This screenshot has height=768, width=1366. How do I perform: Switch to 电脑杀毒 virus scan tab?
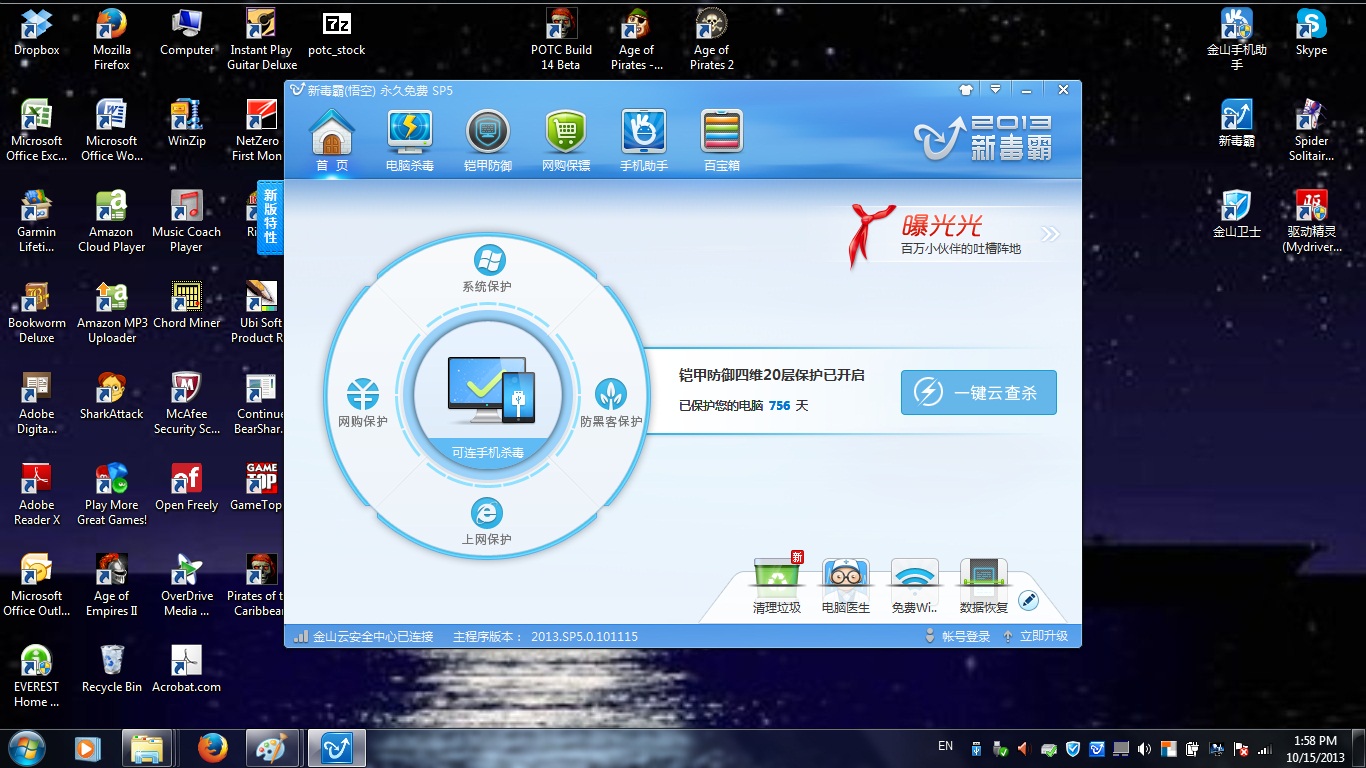point(410,141)
